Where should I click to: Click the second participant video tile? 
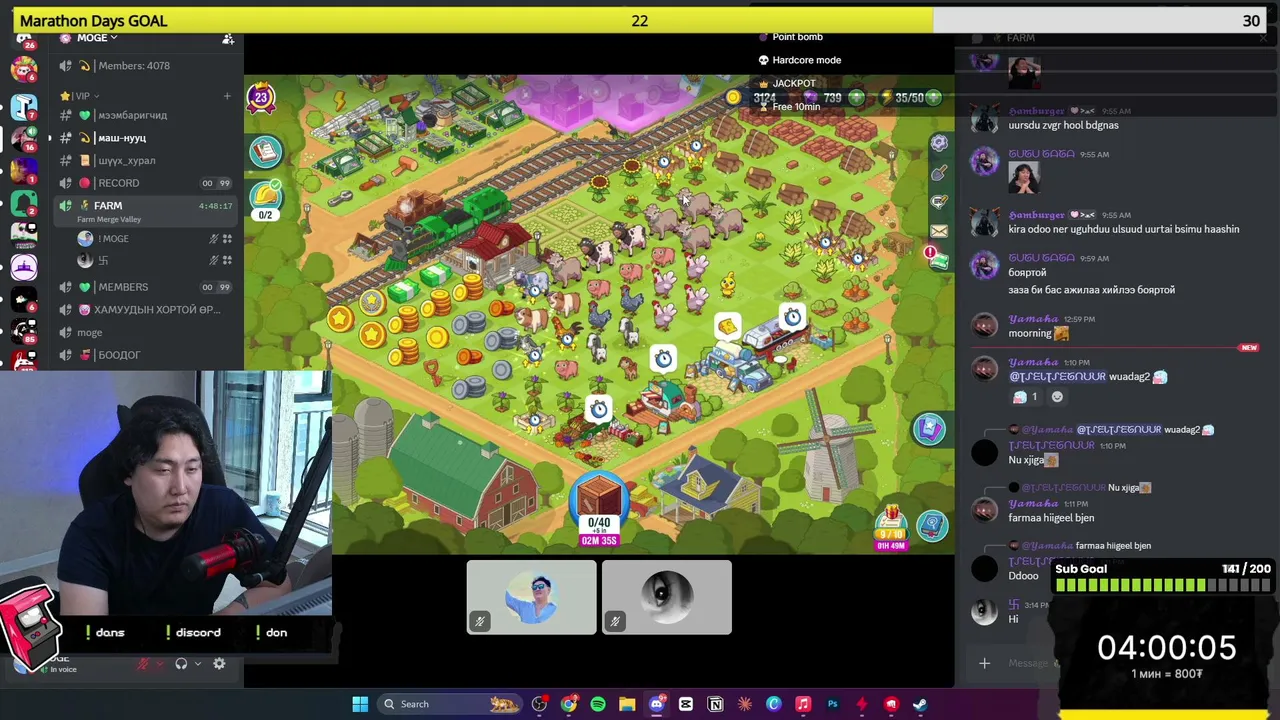[x=667, y=597]
